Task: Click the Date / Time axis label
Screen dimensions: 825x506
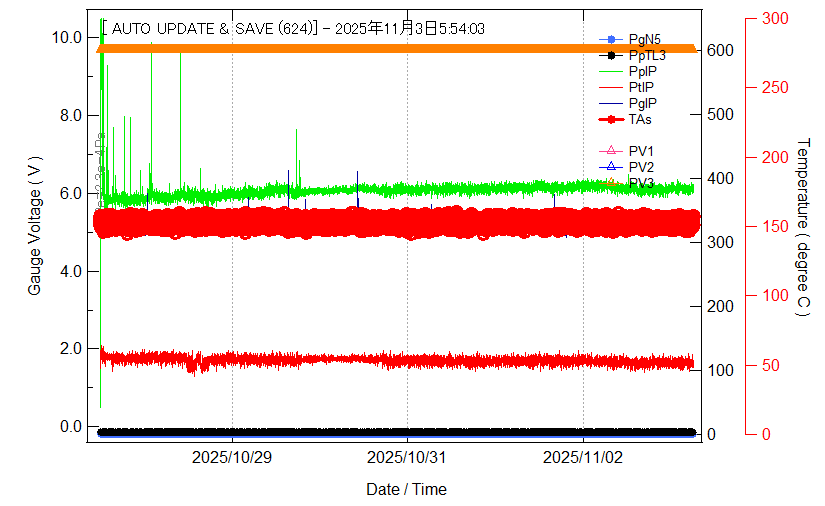Action: click(406, 490)
